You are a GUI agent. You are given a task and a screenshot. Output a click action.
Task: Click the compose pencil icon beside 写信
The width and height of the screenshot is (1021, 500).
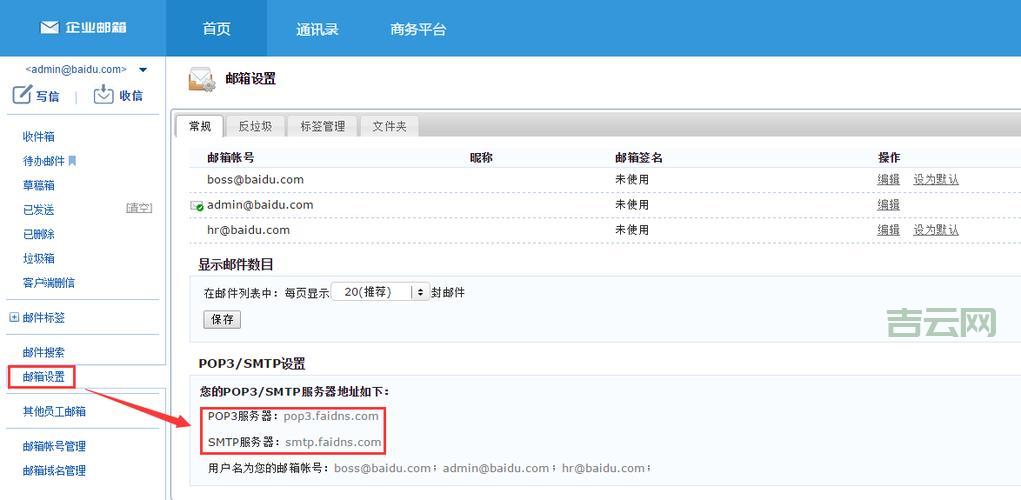(21, 94)
